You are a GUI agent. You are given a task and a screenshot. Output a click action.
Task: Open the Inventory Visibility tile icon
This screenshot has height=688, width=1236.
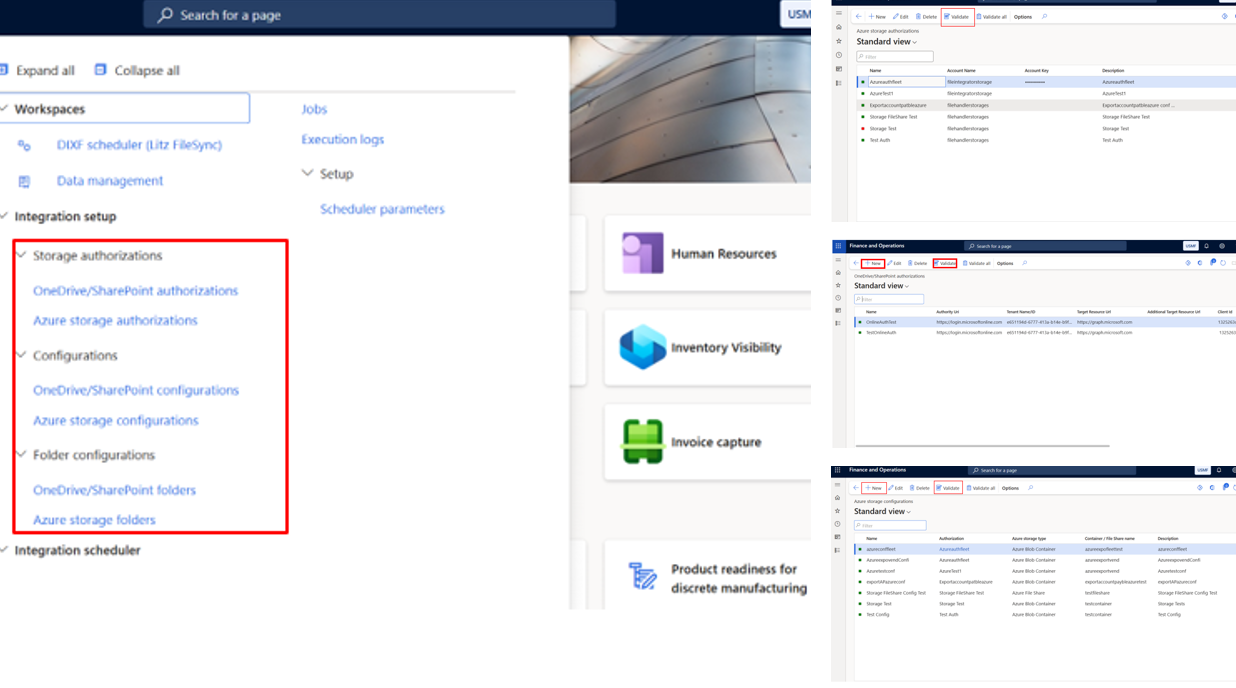pyautogui.click(x=642, y=347)
